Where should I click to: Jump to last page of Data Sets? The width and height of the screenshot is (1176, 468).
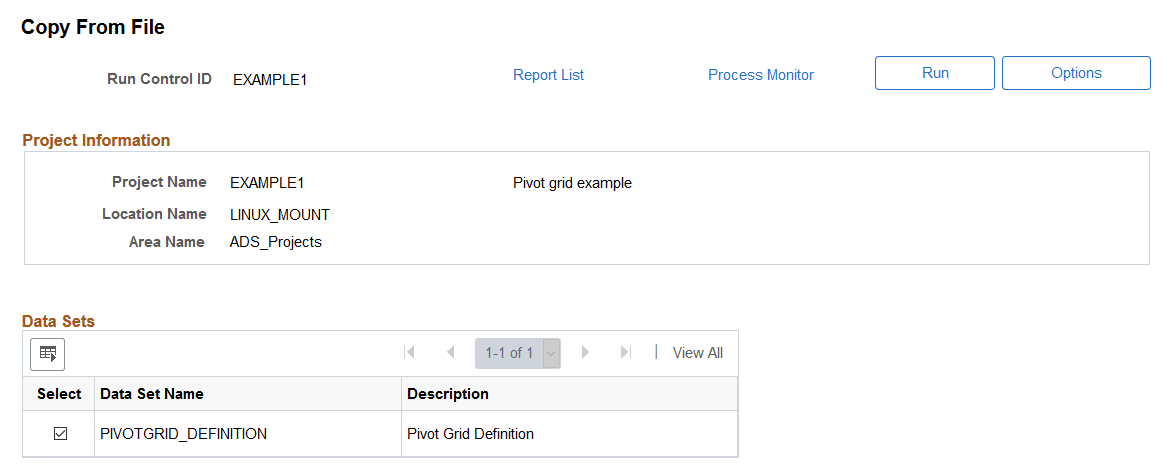pos(626,352)
